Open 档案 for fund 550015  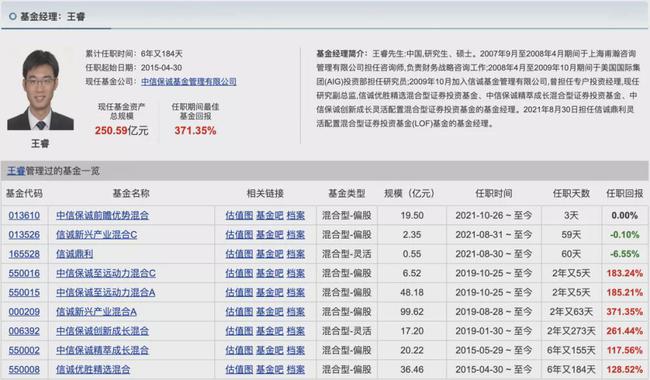[296, 293]
